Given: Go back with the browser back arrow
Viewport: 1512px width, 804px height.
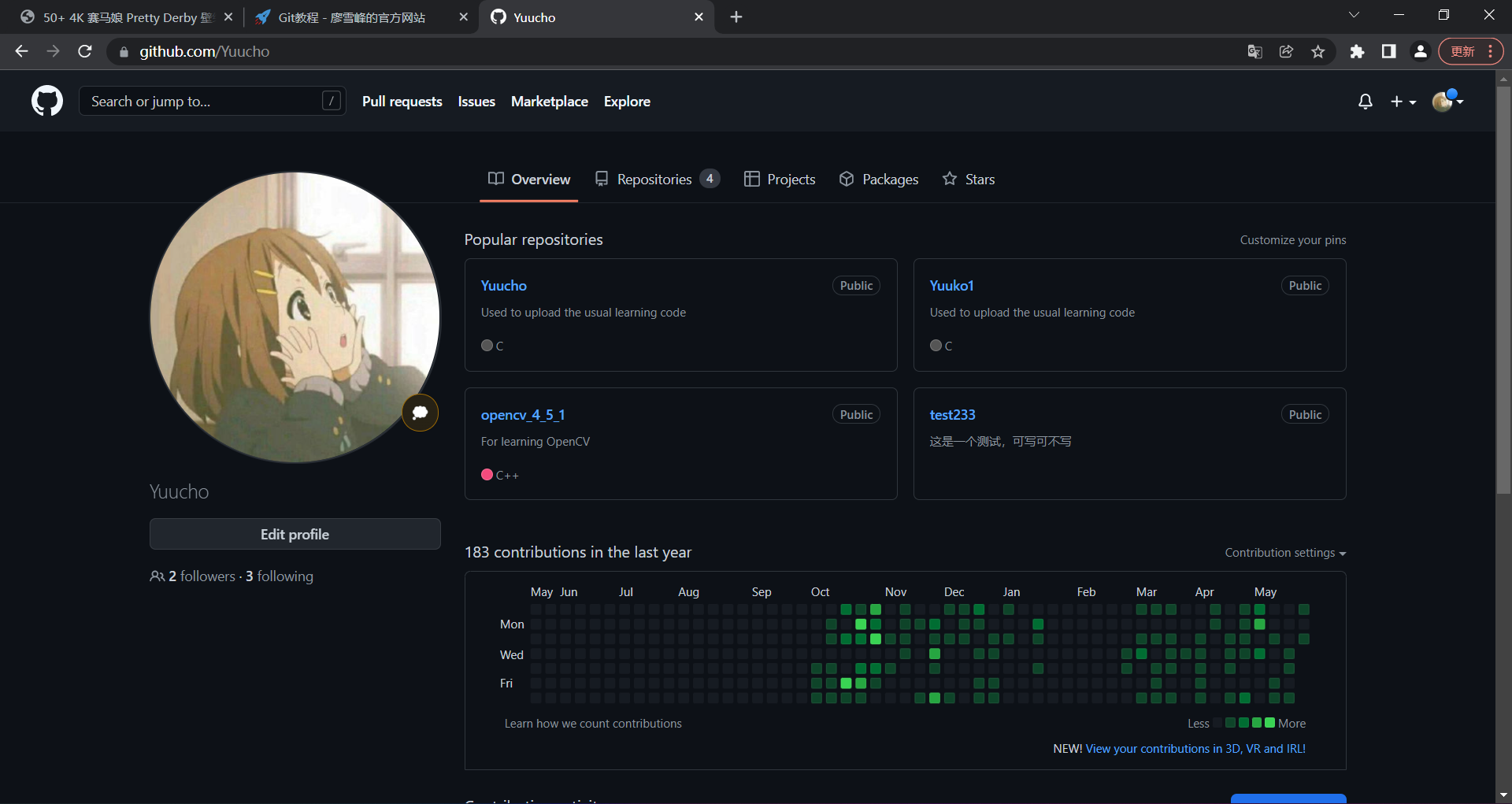Looking at the screenshot, I should click(21, 51).
